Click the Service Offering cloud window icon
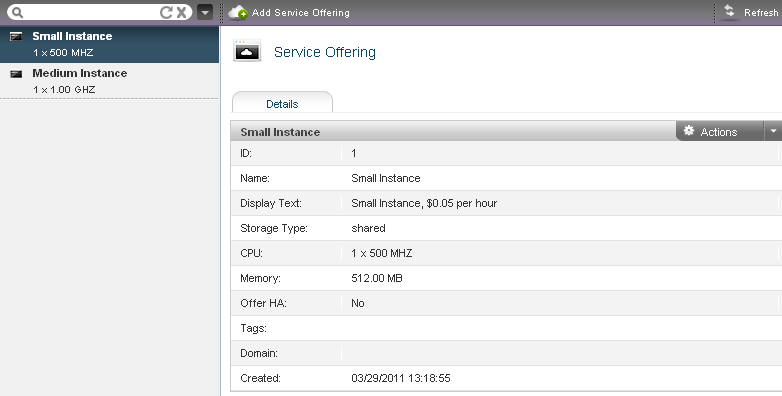 247,51
